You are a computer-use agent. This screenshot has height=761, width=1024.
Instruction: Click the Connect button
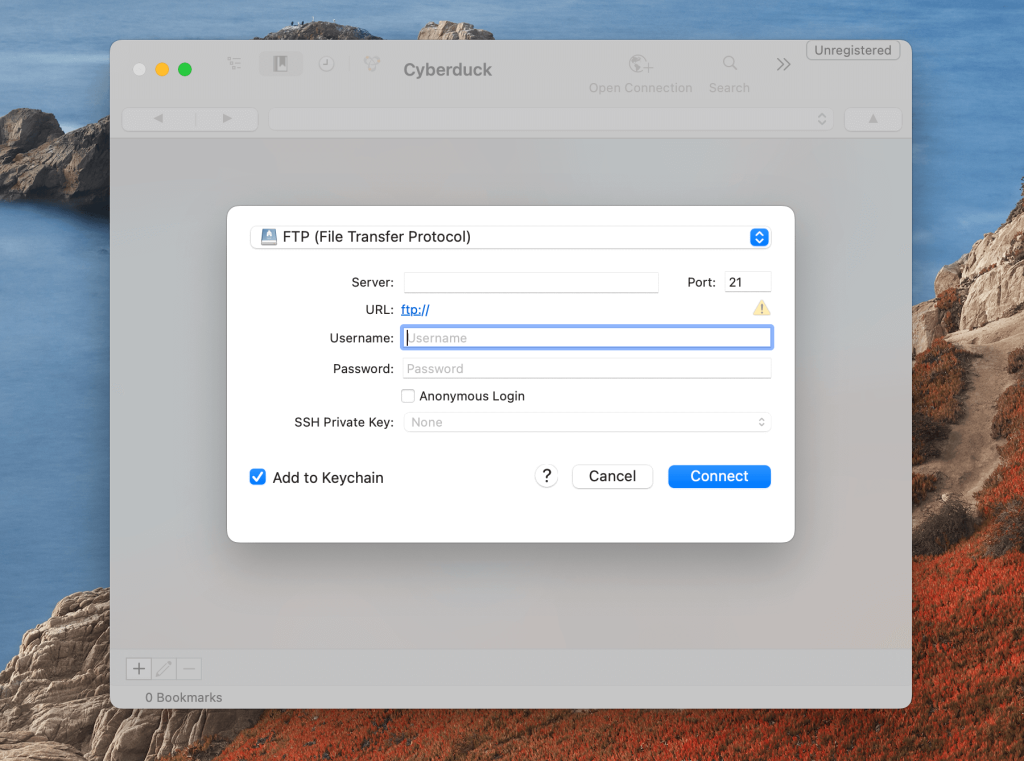pyautogui.click(x=719, y=477)
